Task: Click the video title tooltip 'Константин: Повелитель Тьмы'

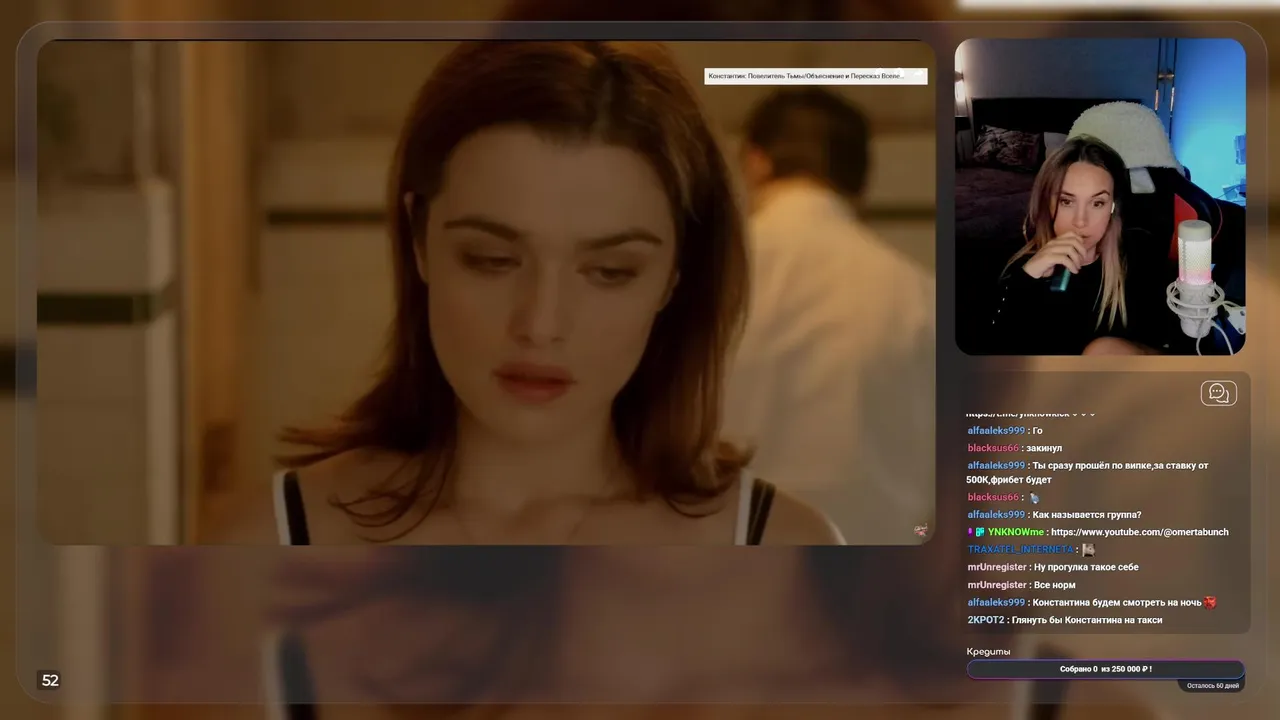Action: click(816, 76)
